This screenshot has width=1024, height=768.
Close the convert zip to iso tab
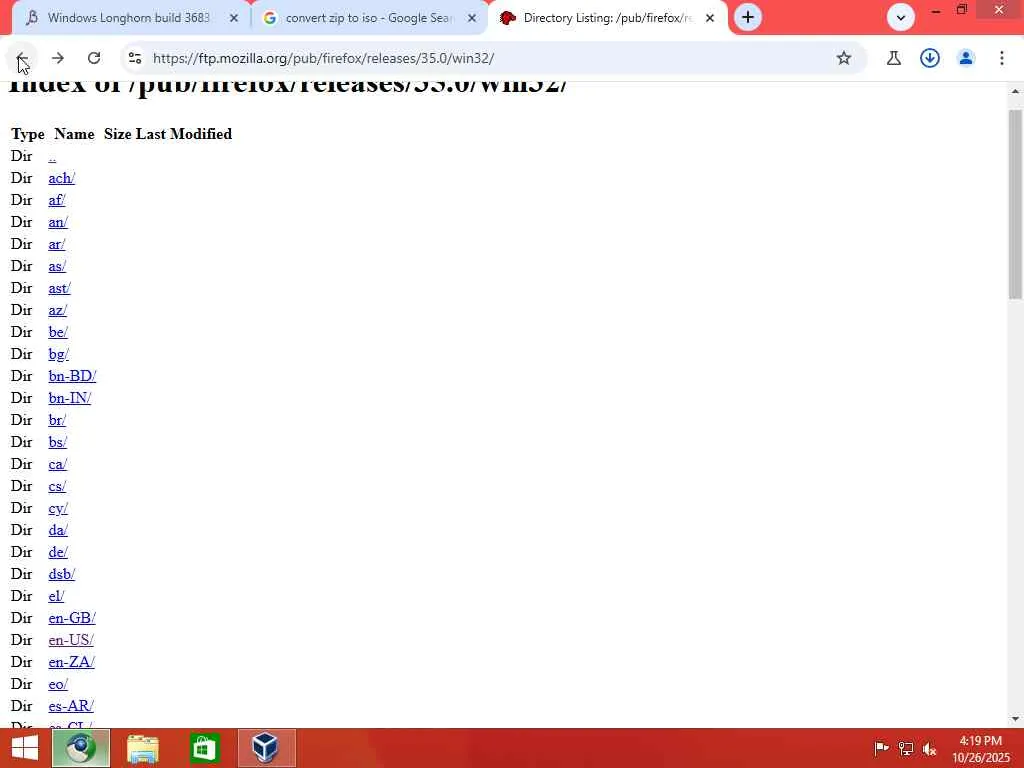(472, 18)
